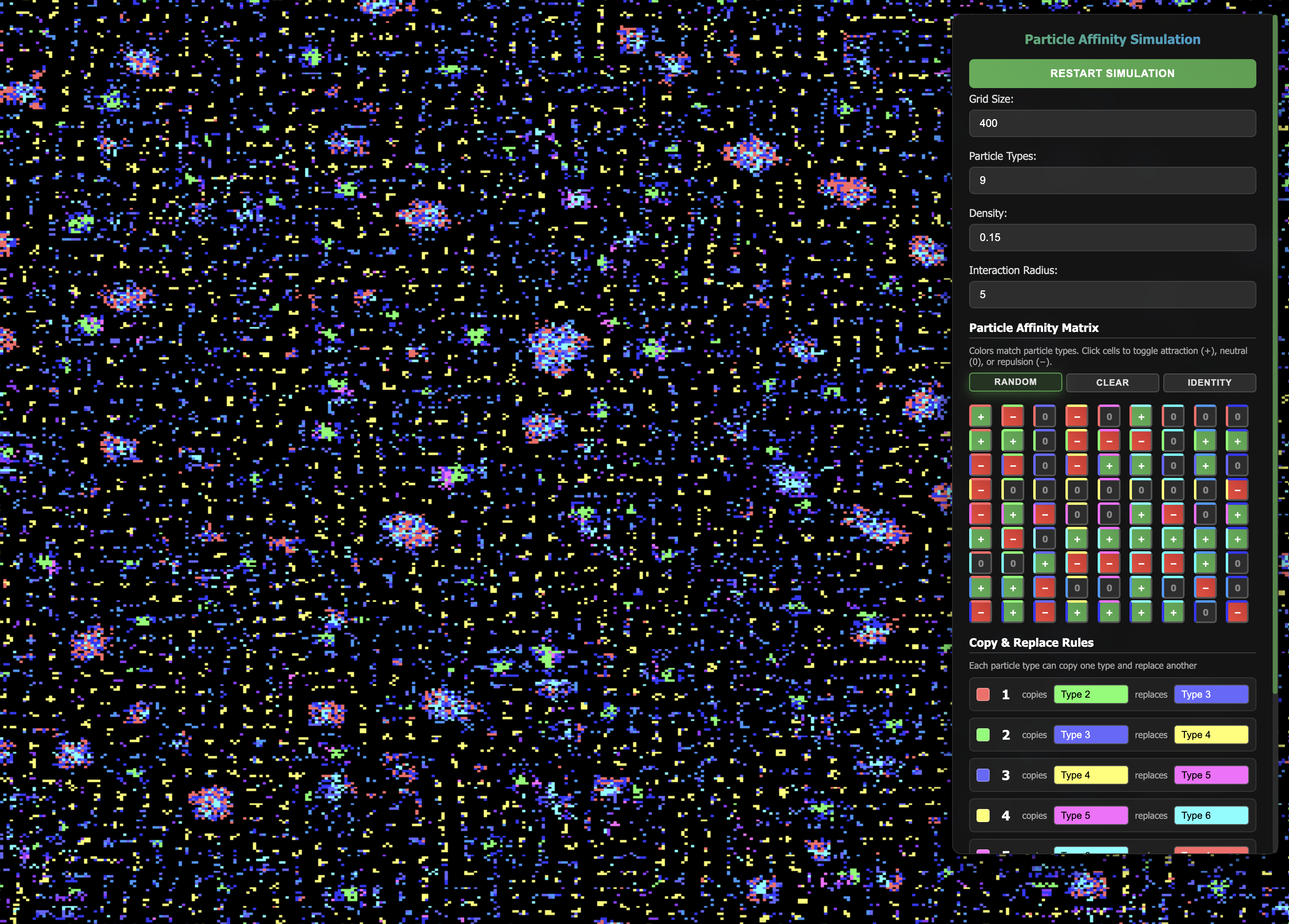
Task: Toggle the row 9, column 1 affinity cell
Action: tap(980, 612)
